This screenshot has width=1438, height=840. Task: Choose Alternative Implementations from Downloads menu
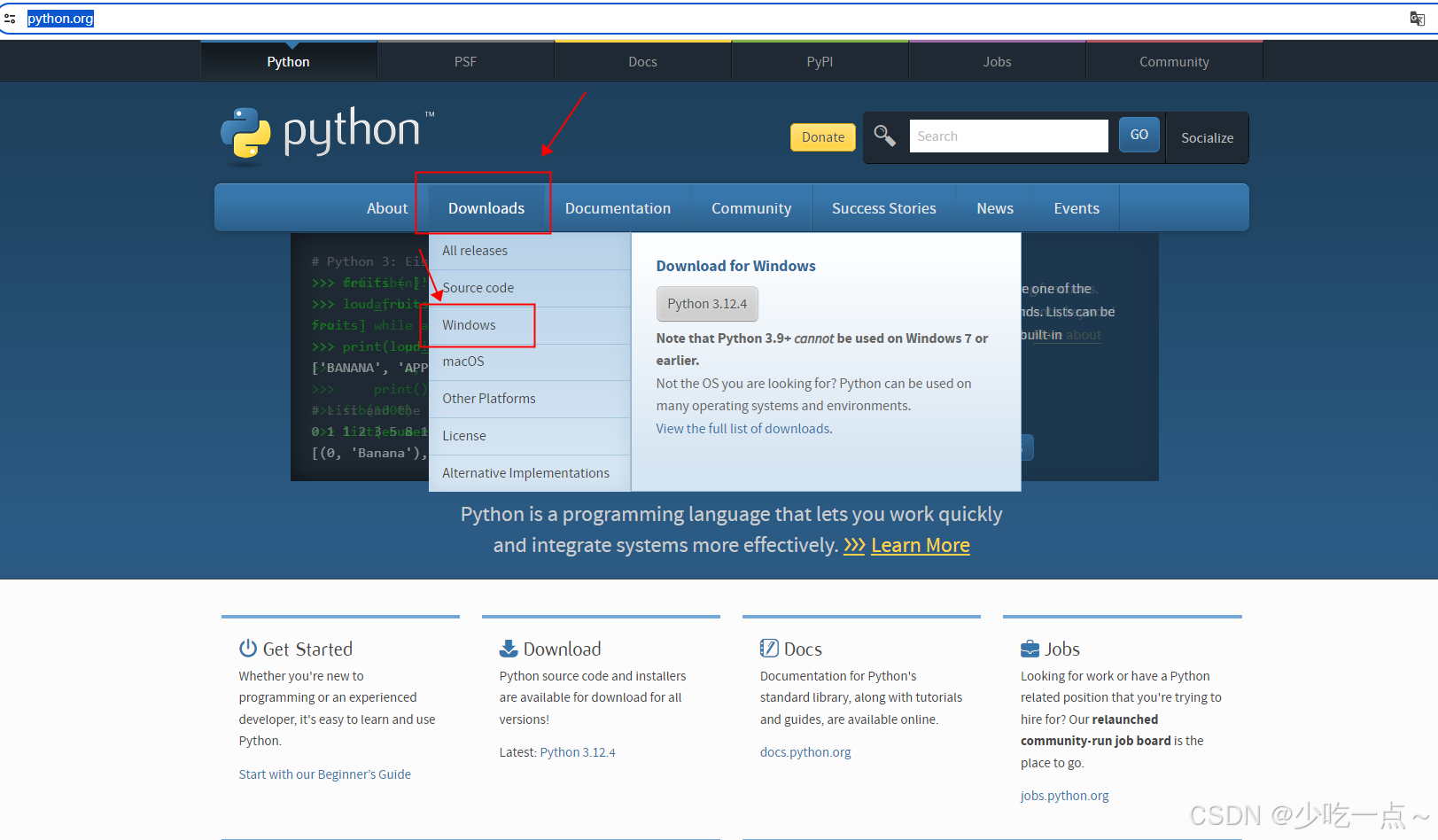[x=530, y=473]
